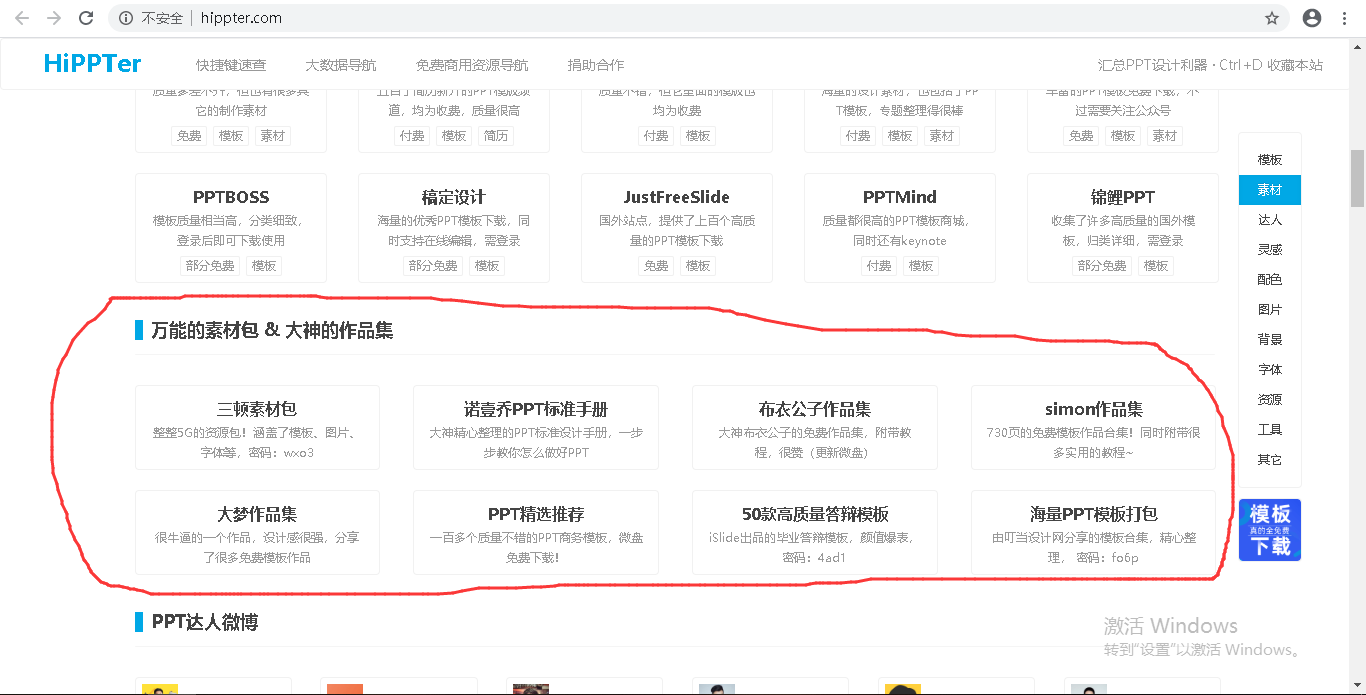1366x695 pixels.
Task: Open 捐助合作 nav item
Action: click(595, 65)
